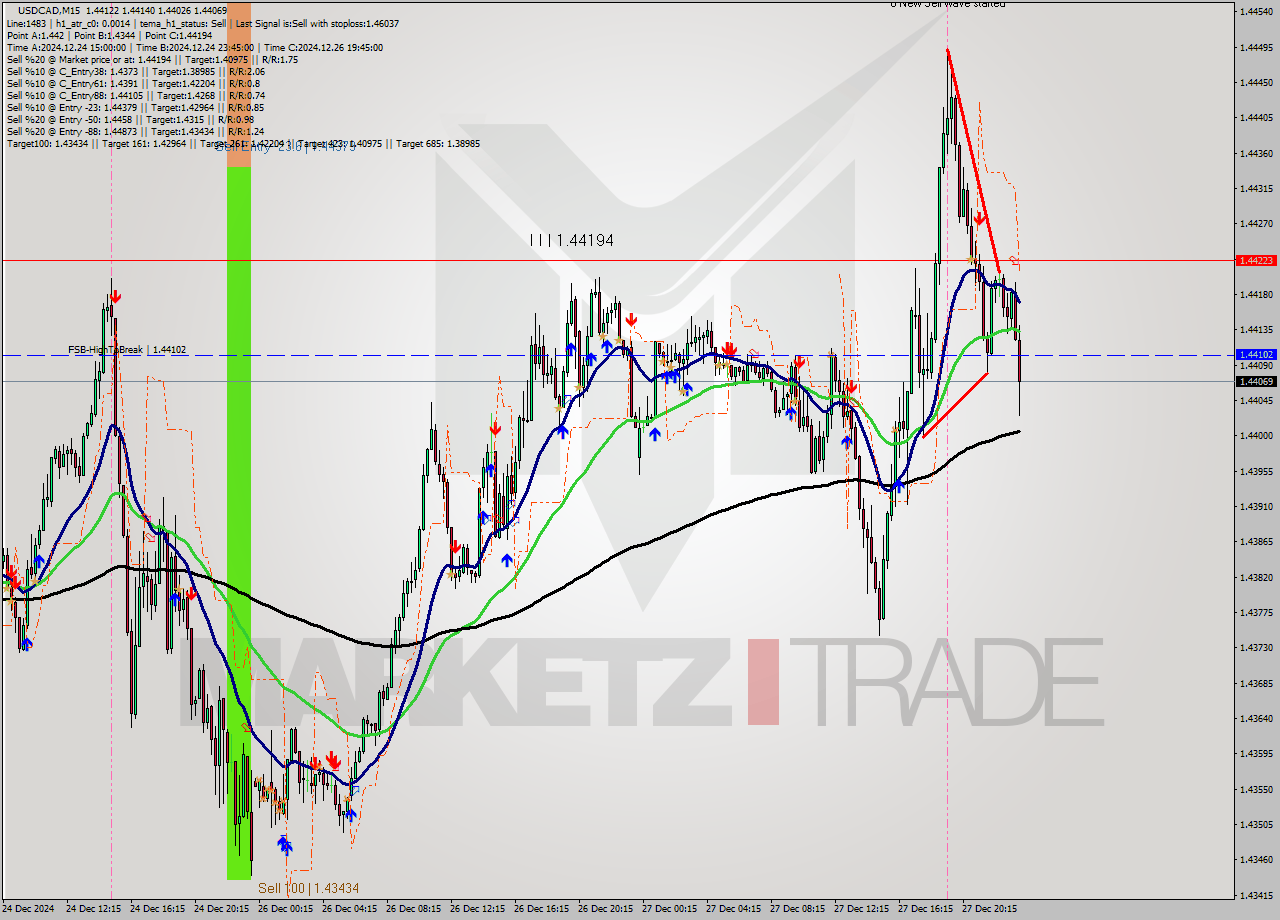
Task: Click the USDCAD,M15 symbol title
Action: coord(50,10)
